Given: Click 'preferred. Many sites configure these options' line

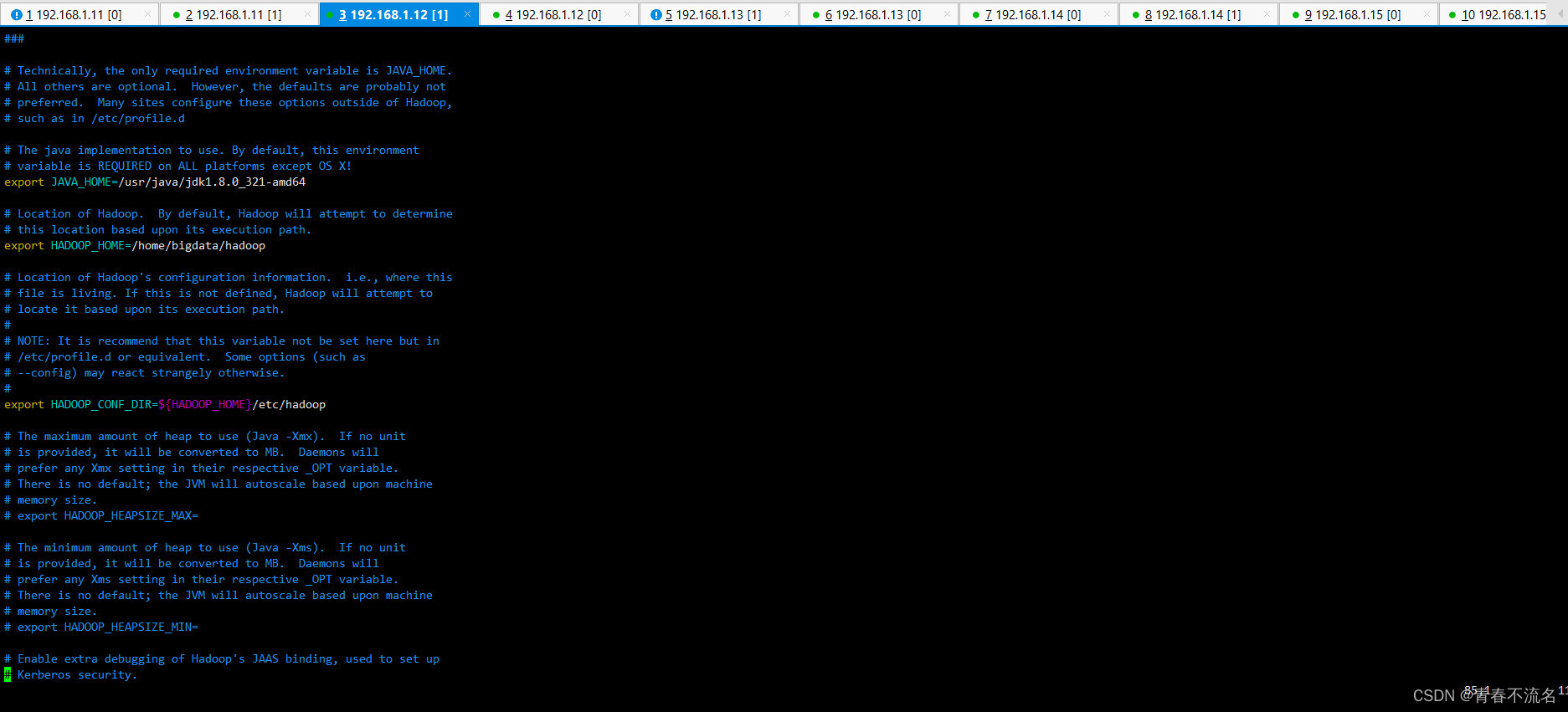Looking at the screenshot, I should coord(229,102).
